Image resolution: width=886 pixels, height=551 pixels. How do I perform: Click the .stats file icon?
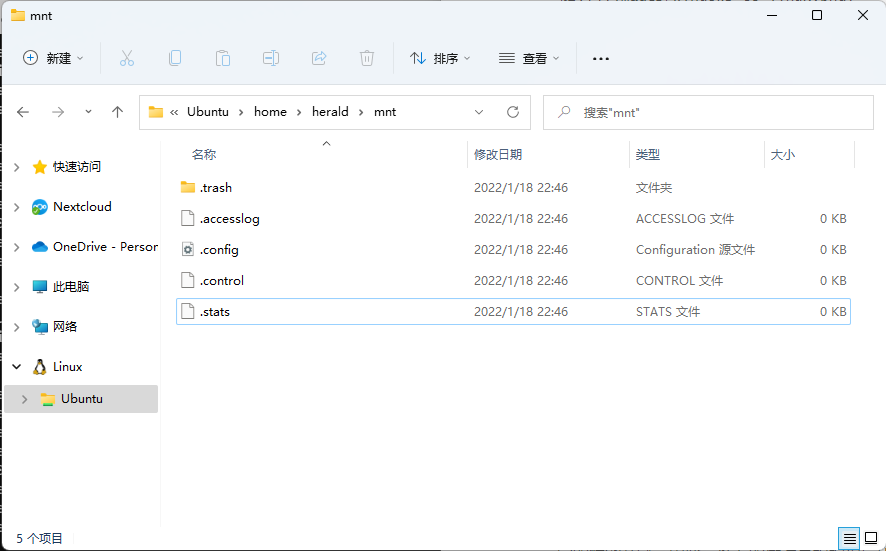coord(188,311)
